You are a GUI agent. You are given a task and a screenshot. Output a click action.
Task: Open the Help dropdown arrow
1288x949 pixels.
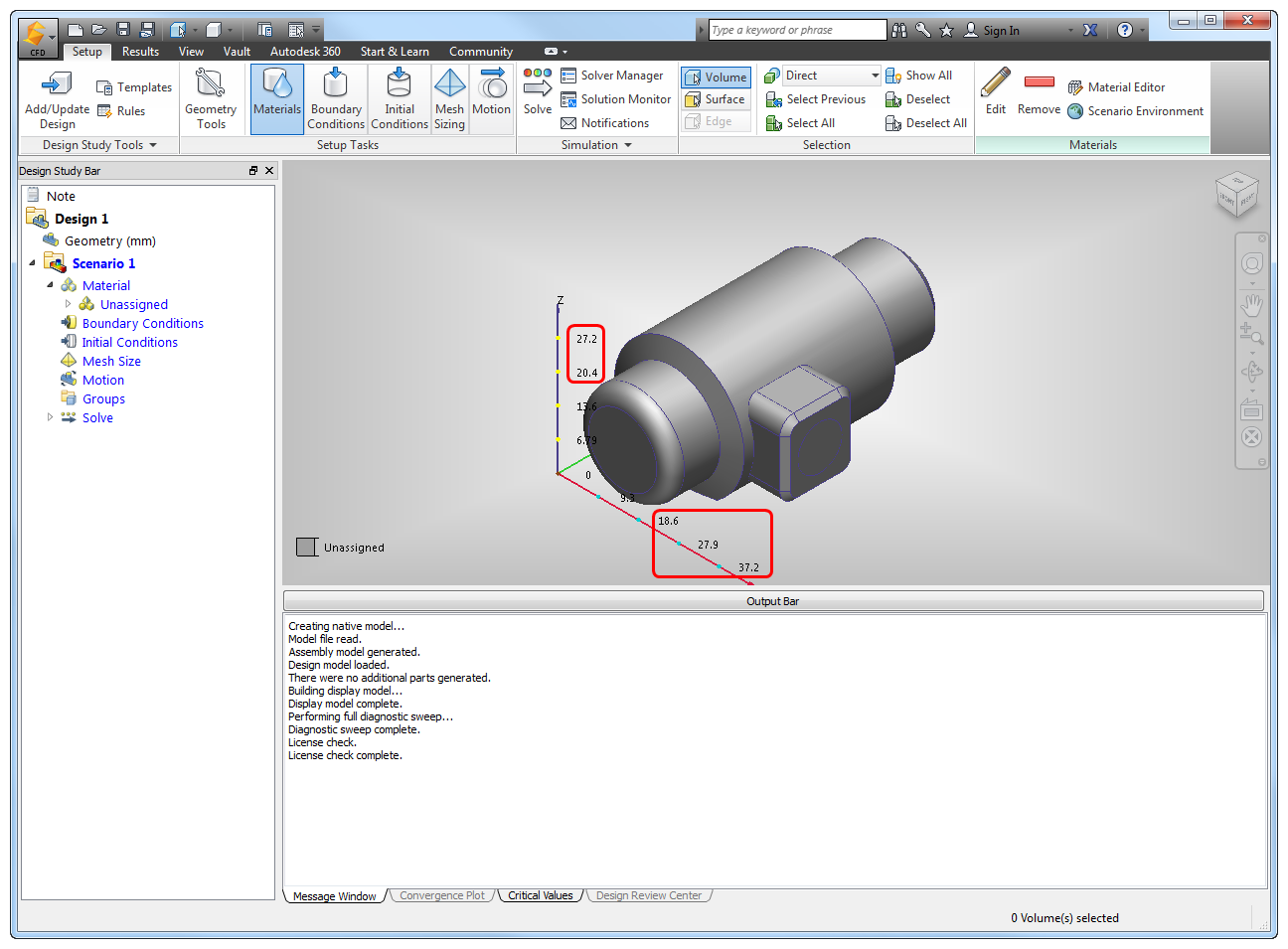click(x=1143, y=31)
